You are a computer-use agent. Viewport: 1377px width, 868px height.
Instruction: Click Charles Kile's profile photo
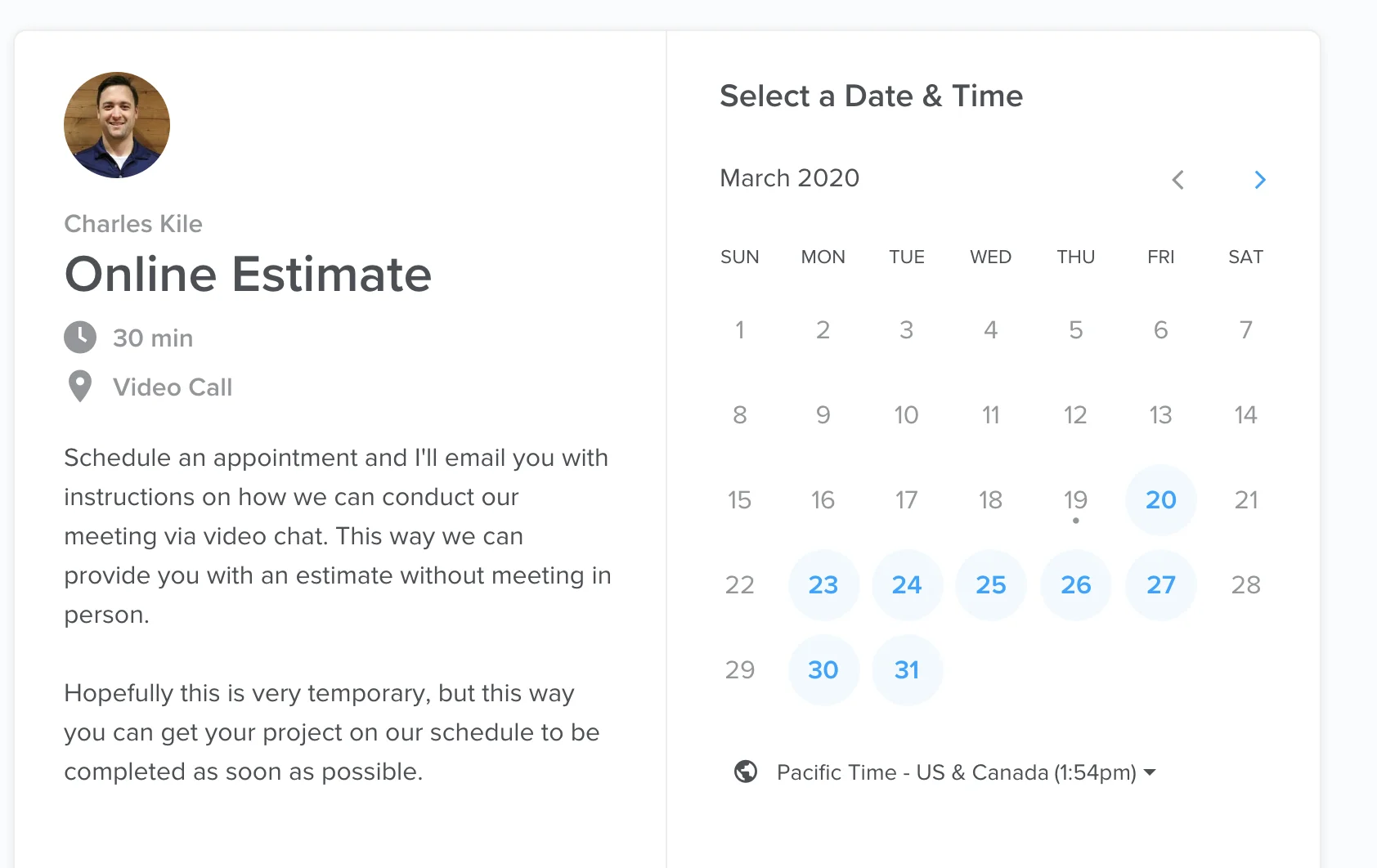click(117, 125)
